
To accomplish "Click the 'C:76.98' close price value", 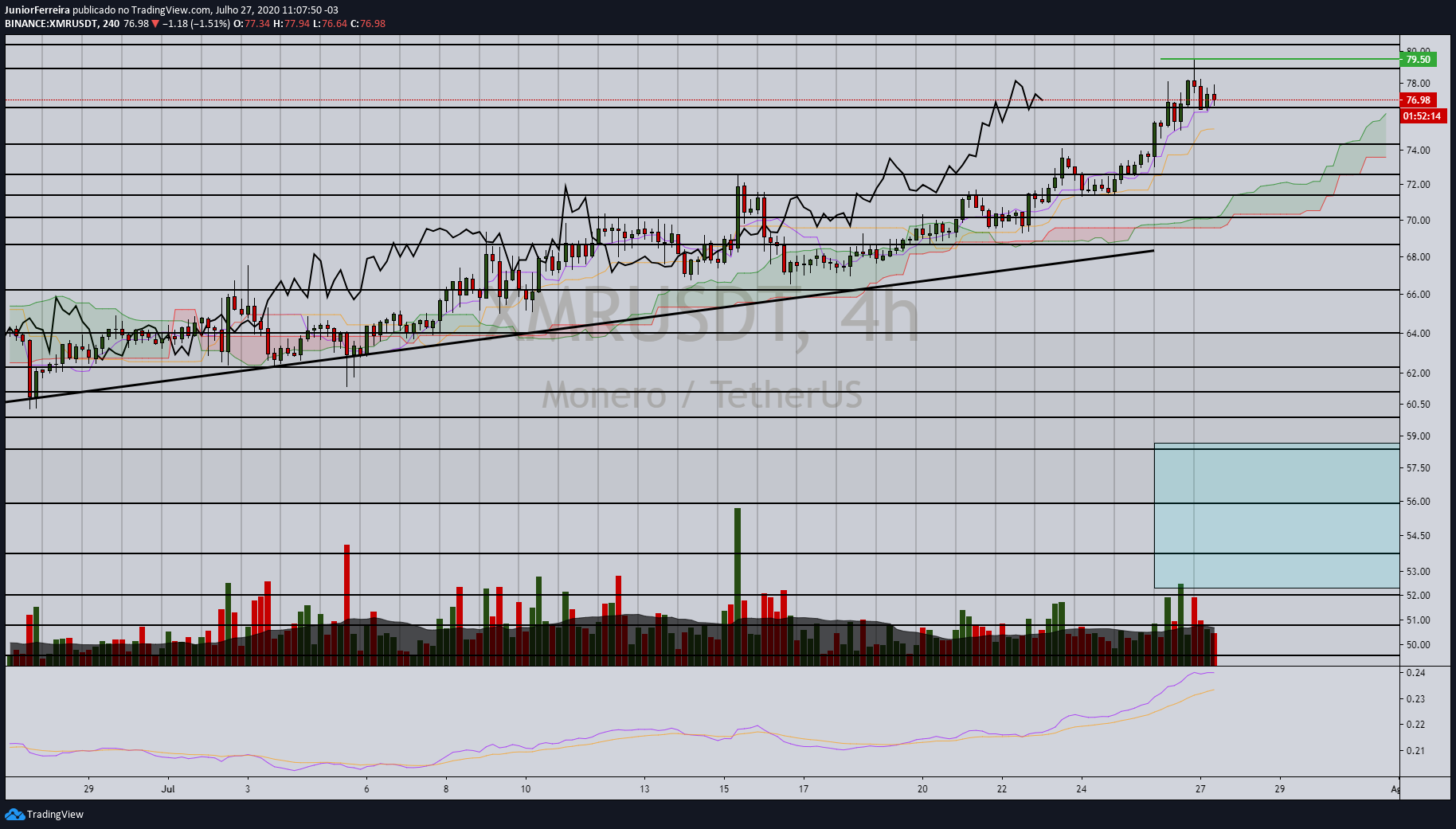I will pyautogui.click(x=367, y=23).
